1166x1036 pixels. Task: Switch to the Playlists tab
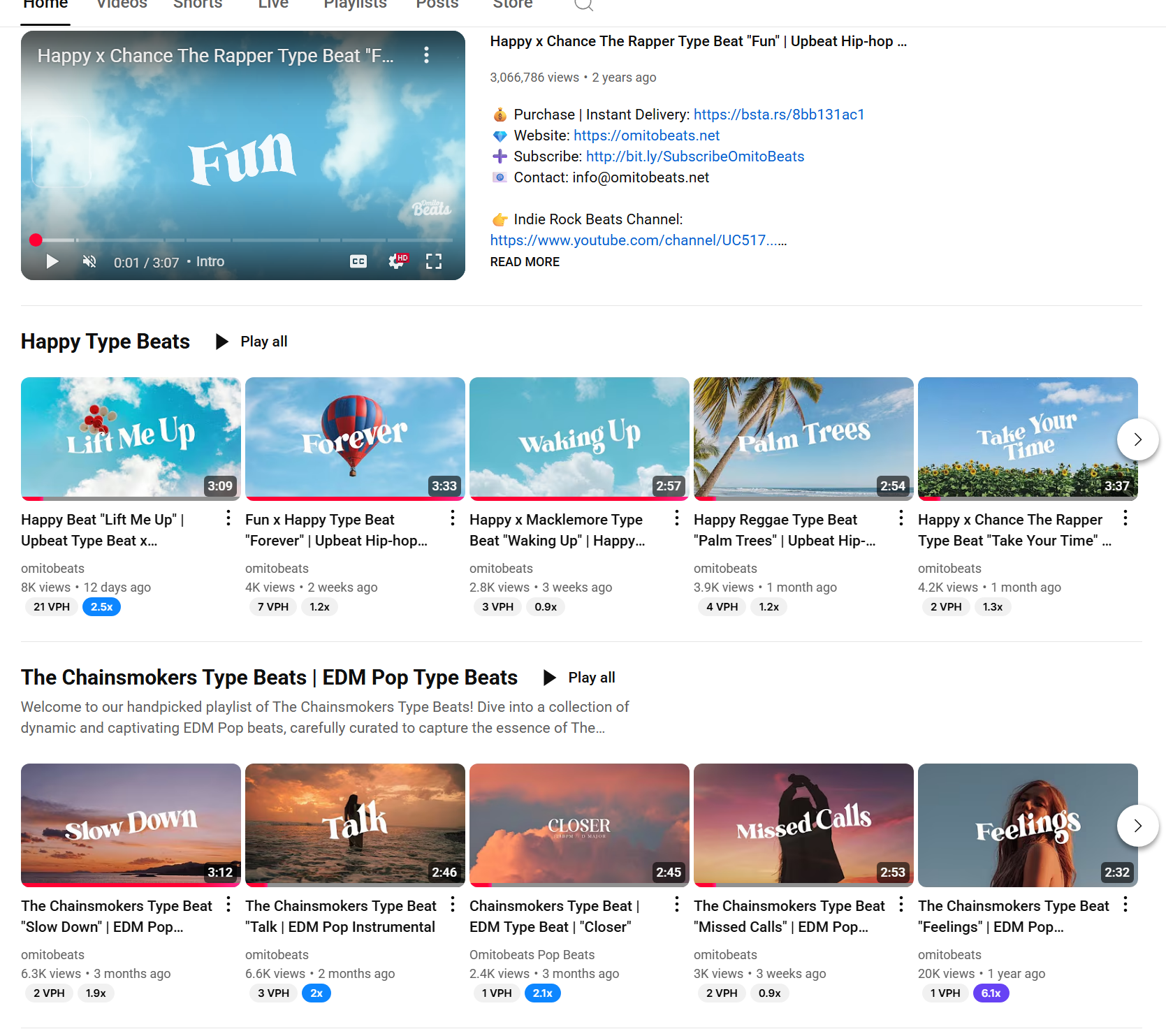(x=355, y=6)
